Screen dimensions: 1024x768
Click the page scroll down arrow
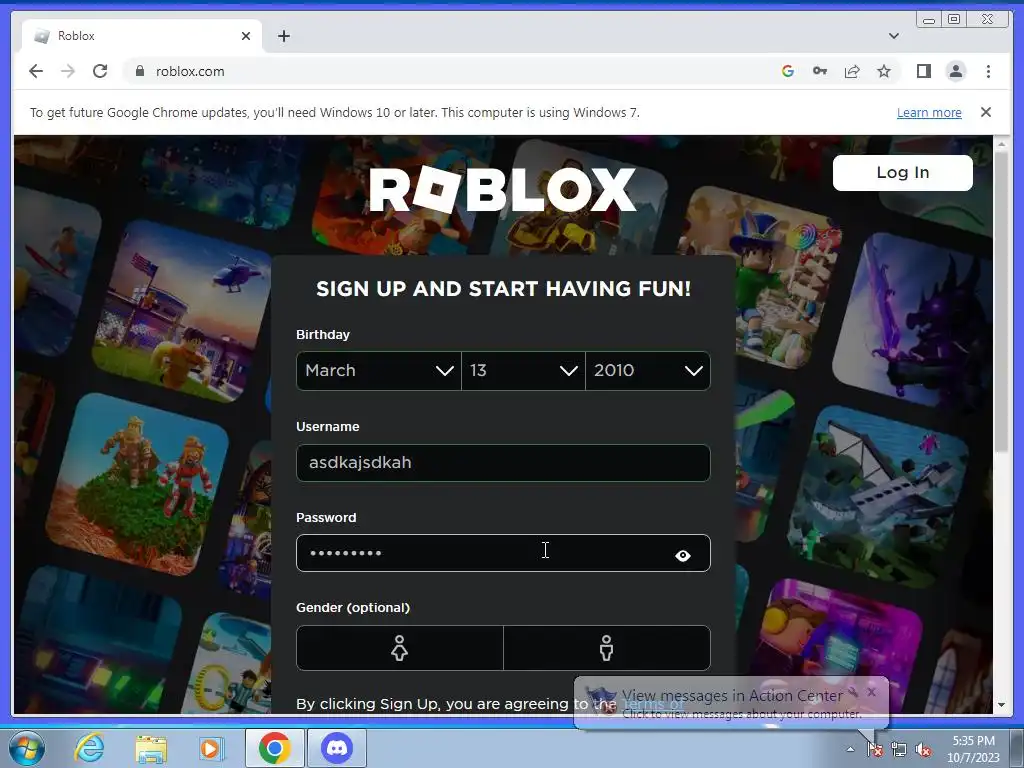[1001, 705]
